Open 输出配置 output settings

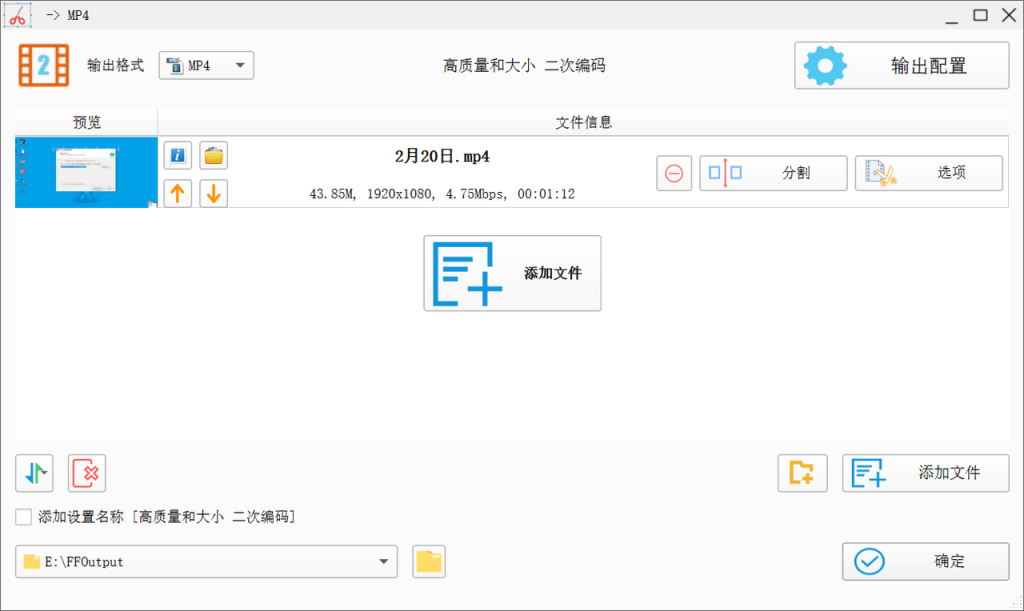click(901, 65)
